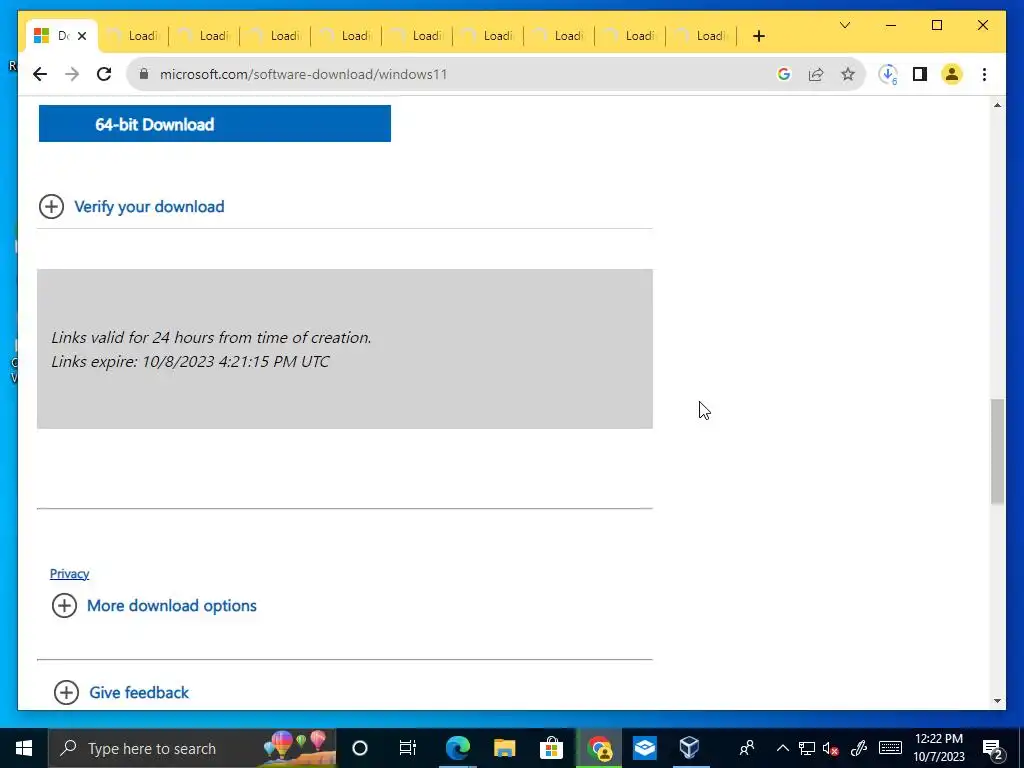Click the scrollbar up arrow

997,105
